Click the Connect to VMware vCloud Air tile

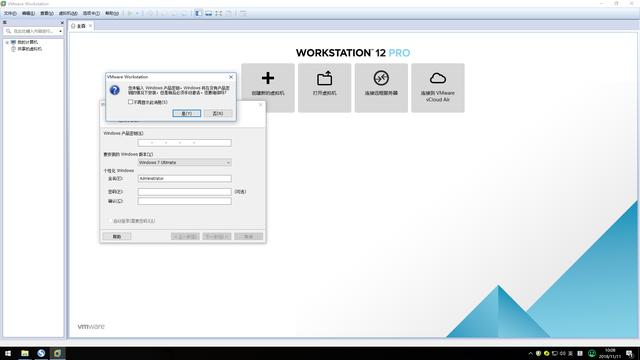click(438, 87)
